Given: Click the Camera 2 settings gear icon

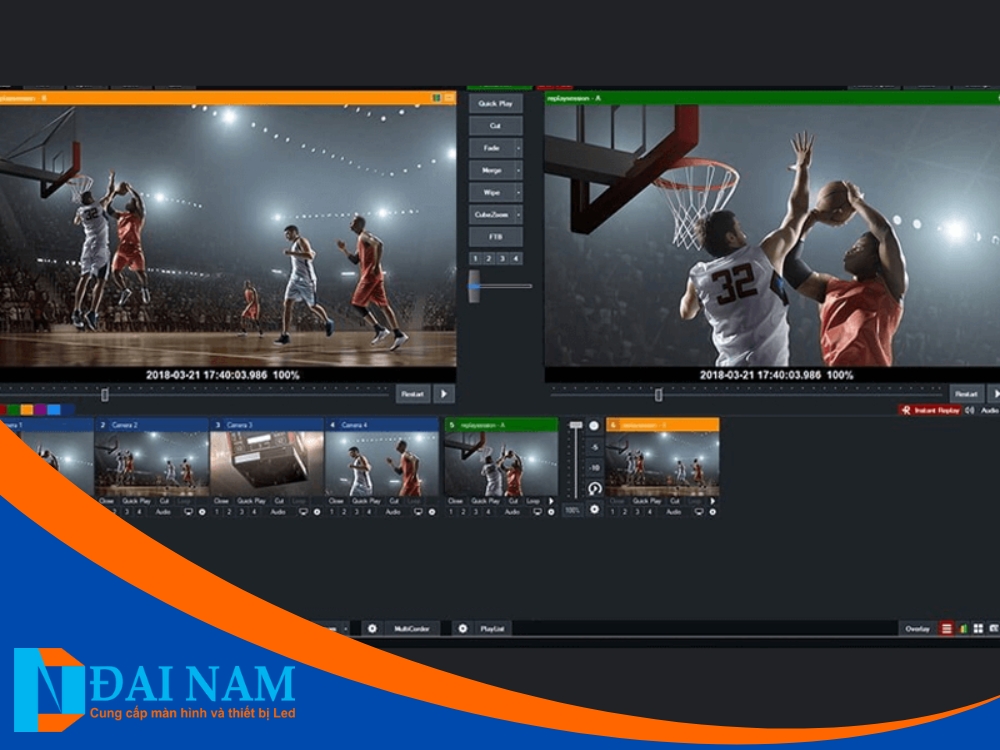Looking at the screenshot, I should 202,511.
